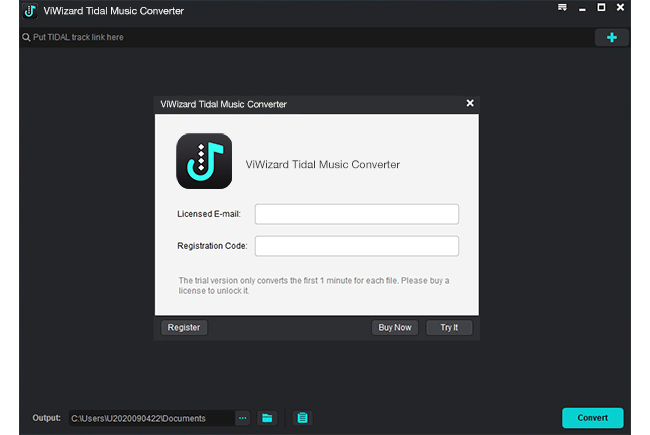The height and width of the screenshot is (435, 650).
Task: Click the Licensed E-mail label
Action: tap(209, 214)
